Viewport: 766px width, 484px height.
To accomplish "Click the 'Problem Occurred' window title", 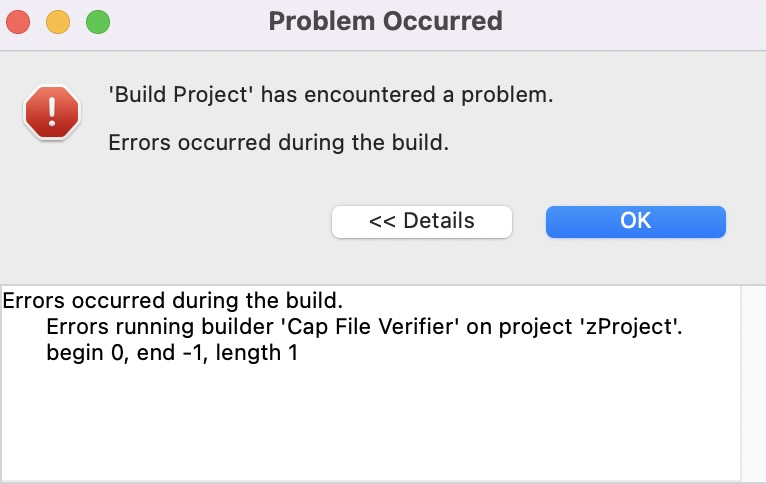I will (385, 20).
